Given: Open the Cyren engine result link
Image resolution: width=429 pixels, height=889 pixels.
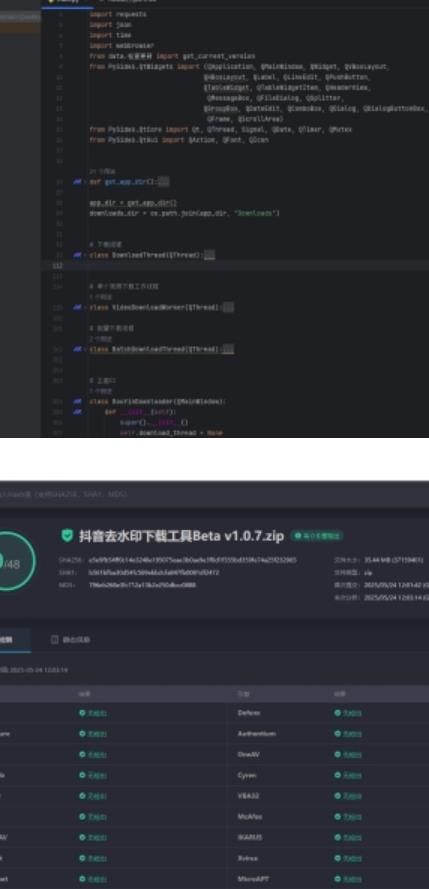Looking at the screenshot, I should 352,775.
